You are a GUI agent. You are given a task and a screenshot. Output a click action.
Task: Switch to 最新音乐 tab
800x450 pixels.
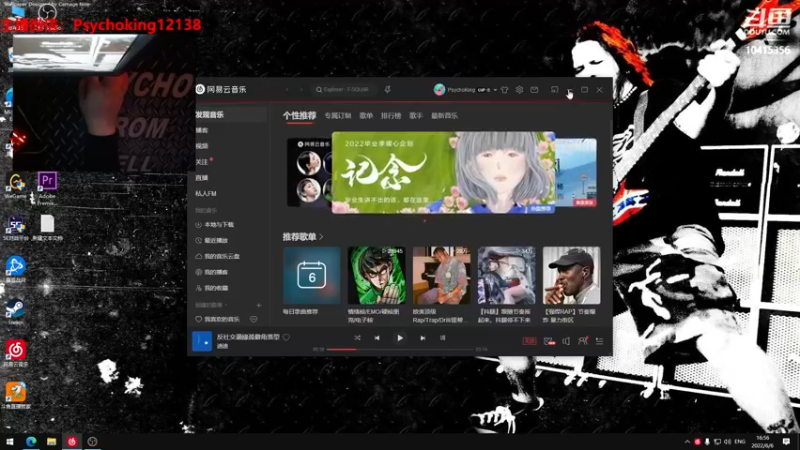coord(444,116)
